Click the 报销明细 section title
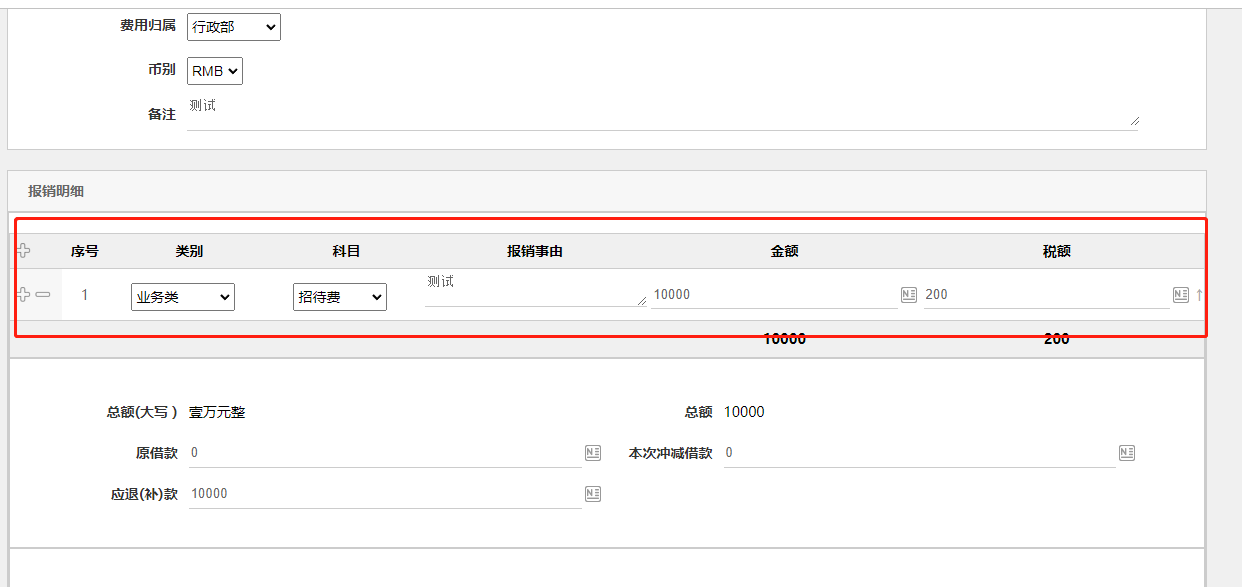This screenshot has height=587, width=1242. (x=56, y=191)
